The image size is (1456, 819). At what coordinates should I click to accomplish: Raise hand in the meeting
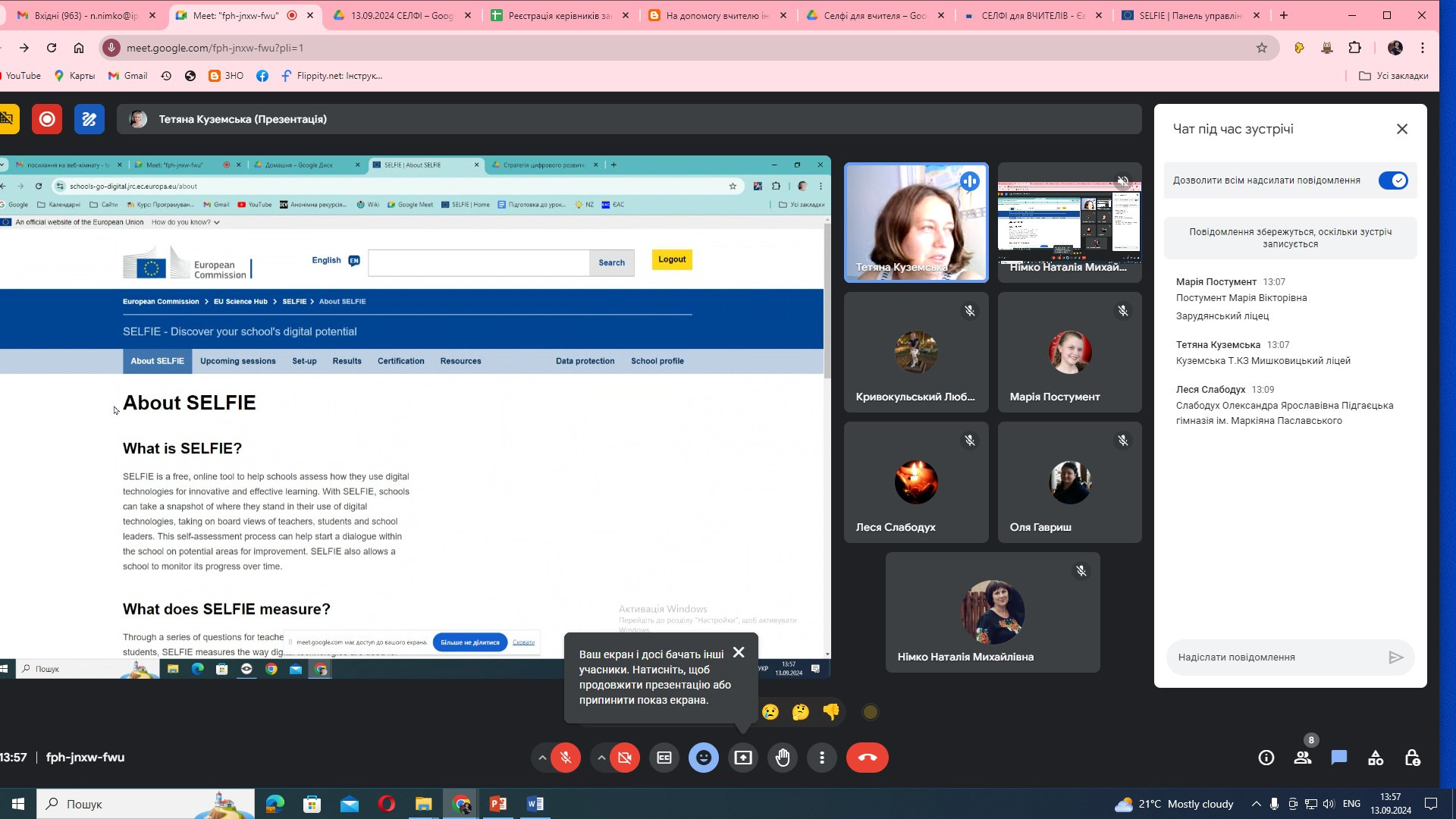point(783,758)
